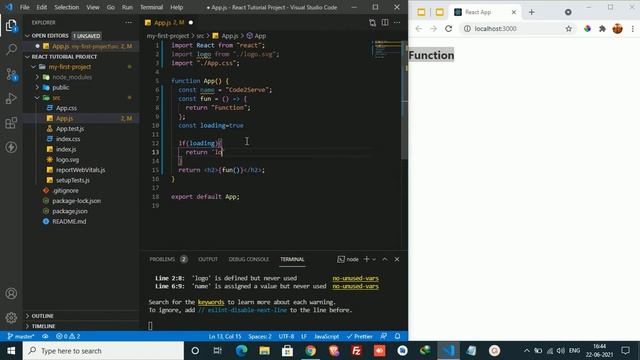Open the Explorer view in activity bar

click(11, 26)
